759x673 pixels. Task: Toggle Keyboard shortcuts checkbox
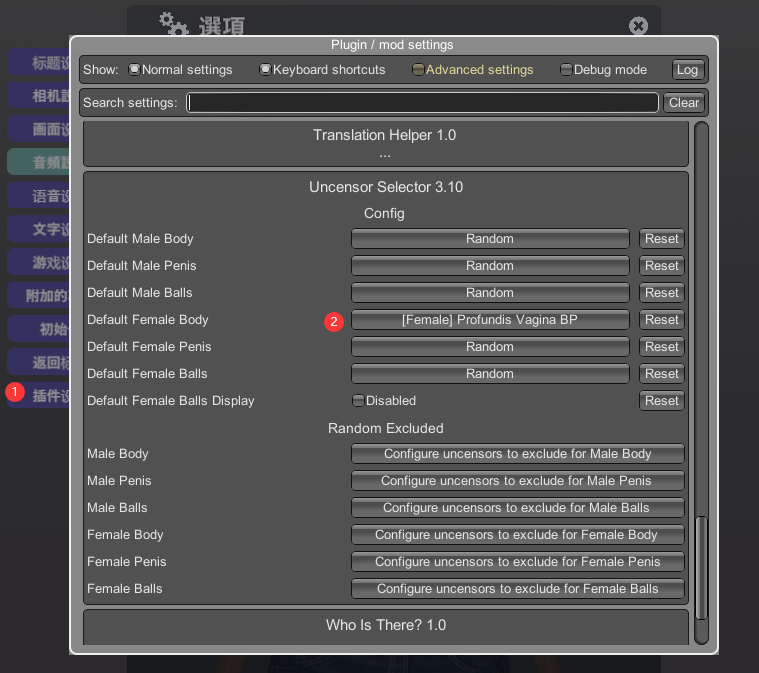click(x=265, y=70)
